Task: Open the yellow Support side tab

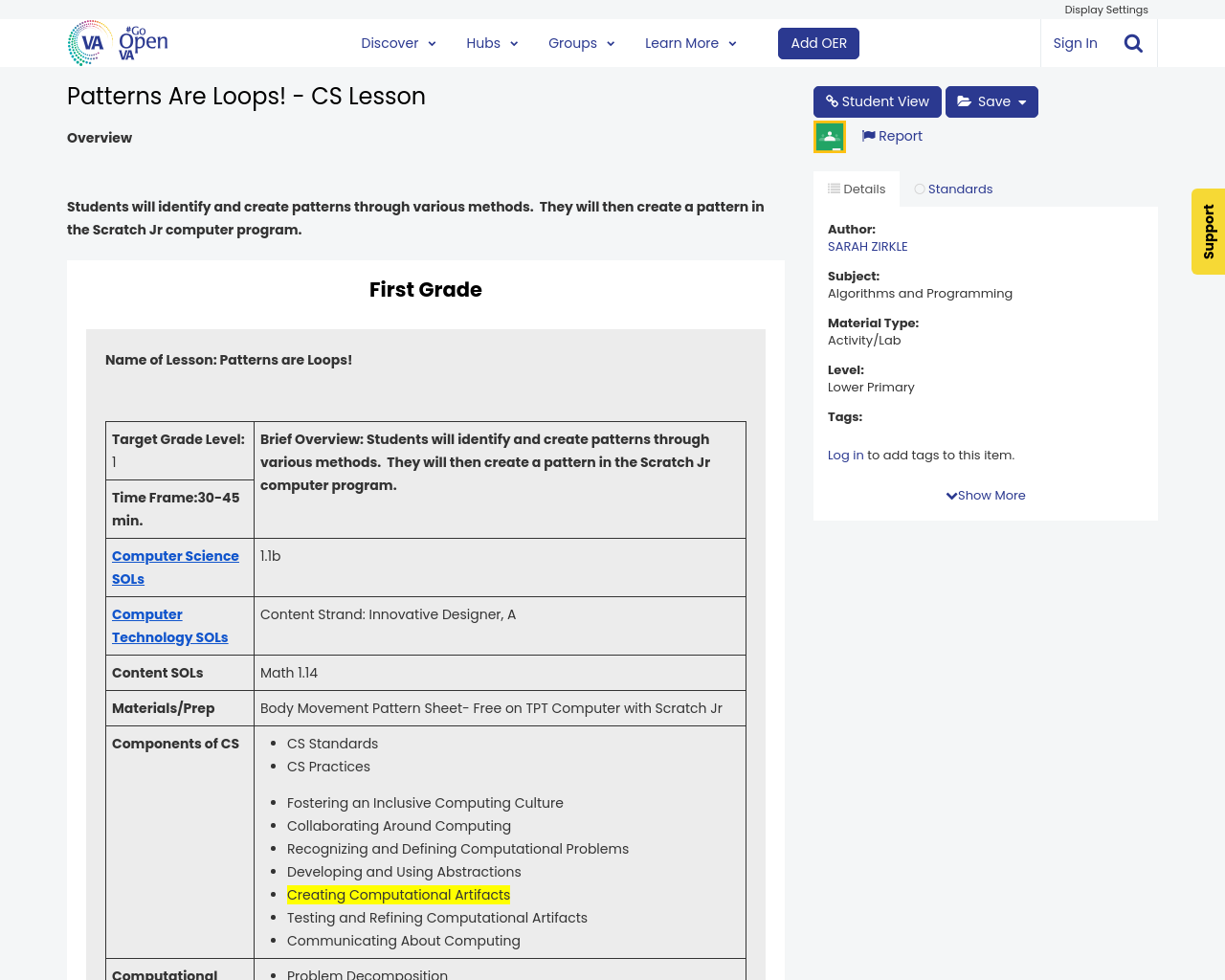Action: click(x=1208, y=232)
